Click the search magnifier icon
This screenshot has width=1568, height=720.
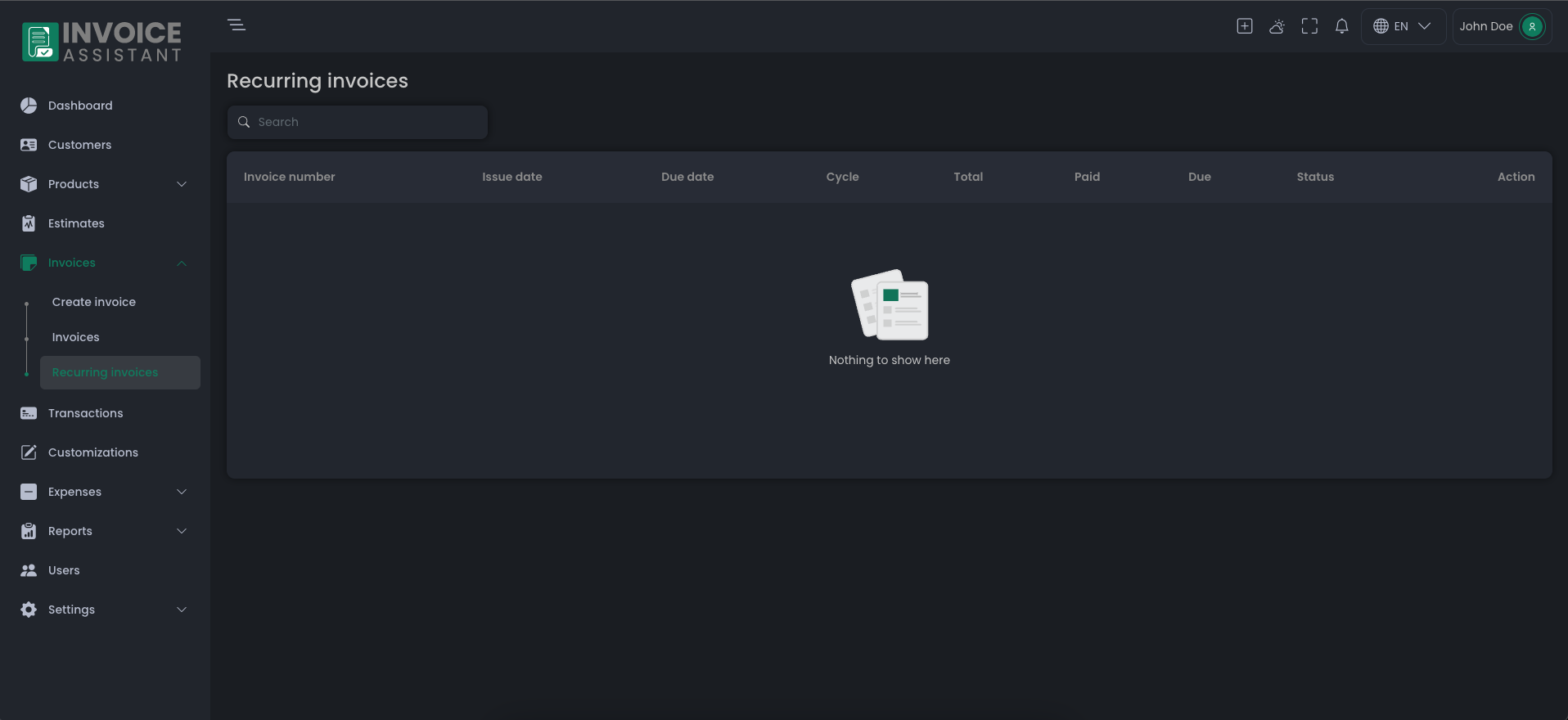[x=244, y=122]
